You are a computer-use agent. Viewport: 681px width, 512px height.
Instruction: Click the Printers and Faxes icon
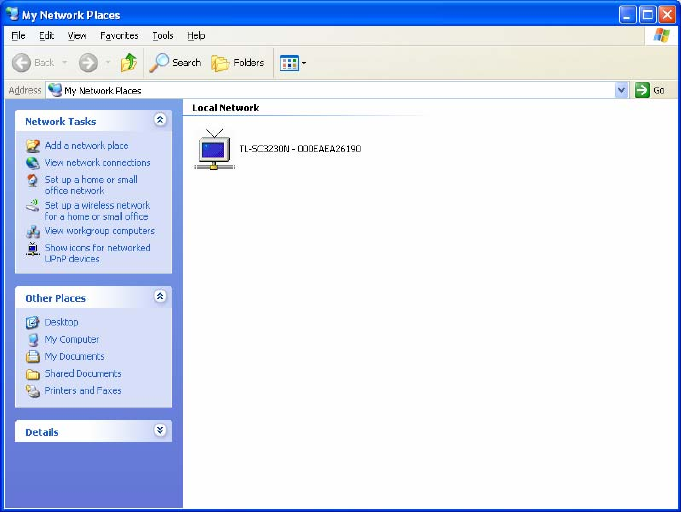(33, 391)
